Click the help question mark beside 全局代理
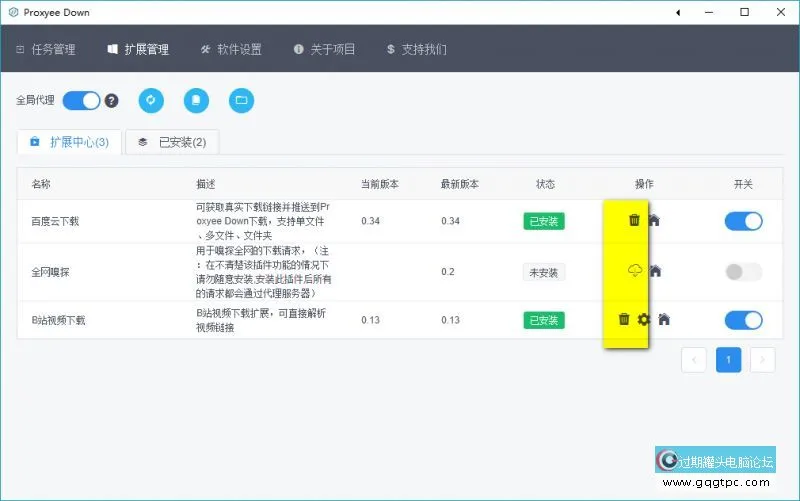This screenshot has height=501, width=800. click(x=112, y=101)
